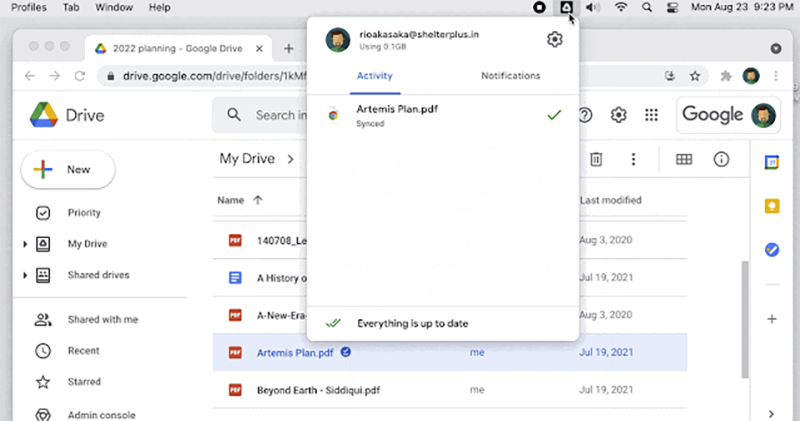Open the Help menu in menu bar
The width and height of the screenshot is (800, 421).
tap(159, 7)
